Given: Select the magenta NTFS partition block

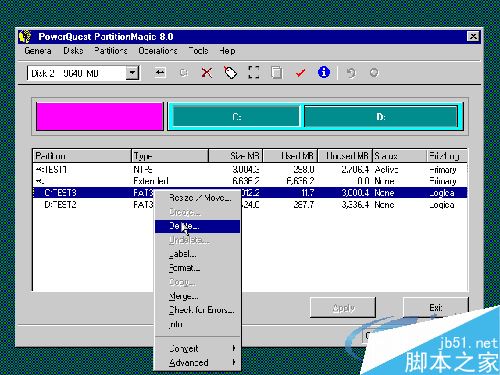Looking at the screenshot, I should click(100, 116).
